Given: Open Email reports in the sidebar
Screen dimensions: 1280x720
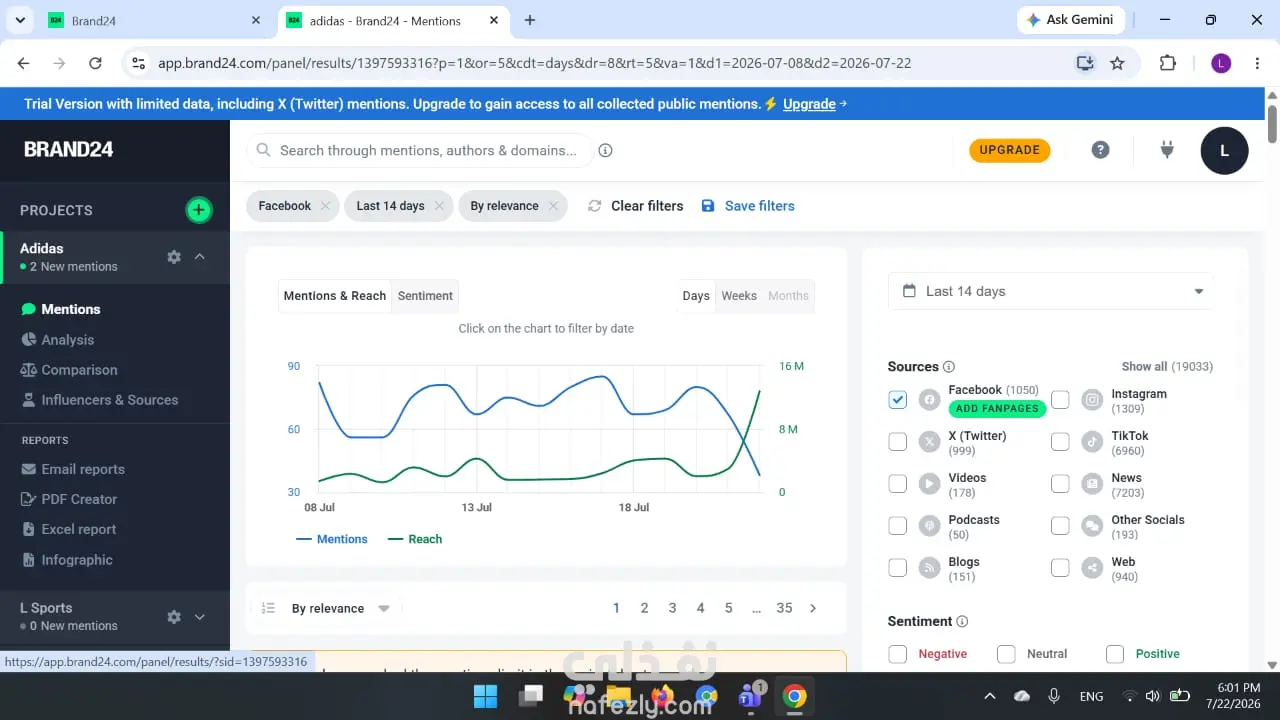Looking at the screenshot, I should pos(73,469).
